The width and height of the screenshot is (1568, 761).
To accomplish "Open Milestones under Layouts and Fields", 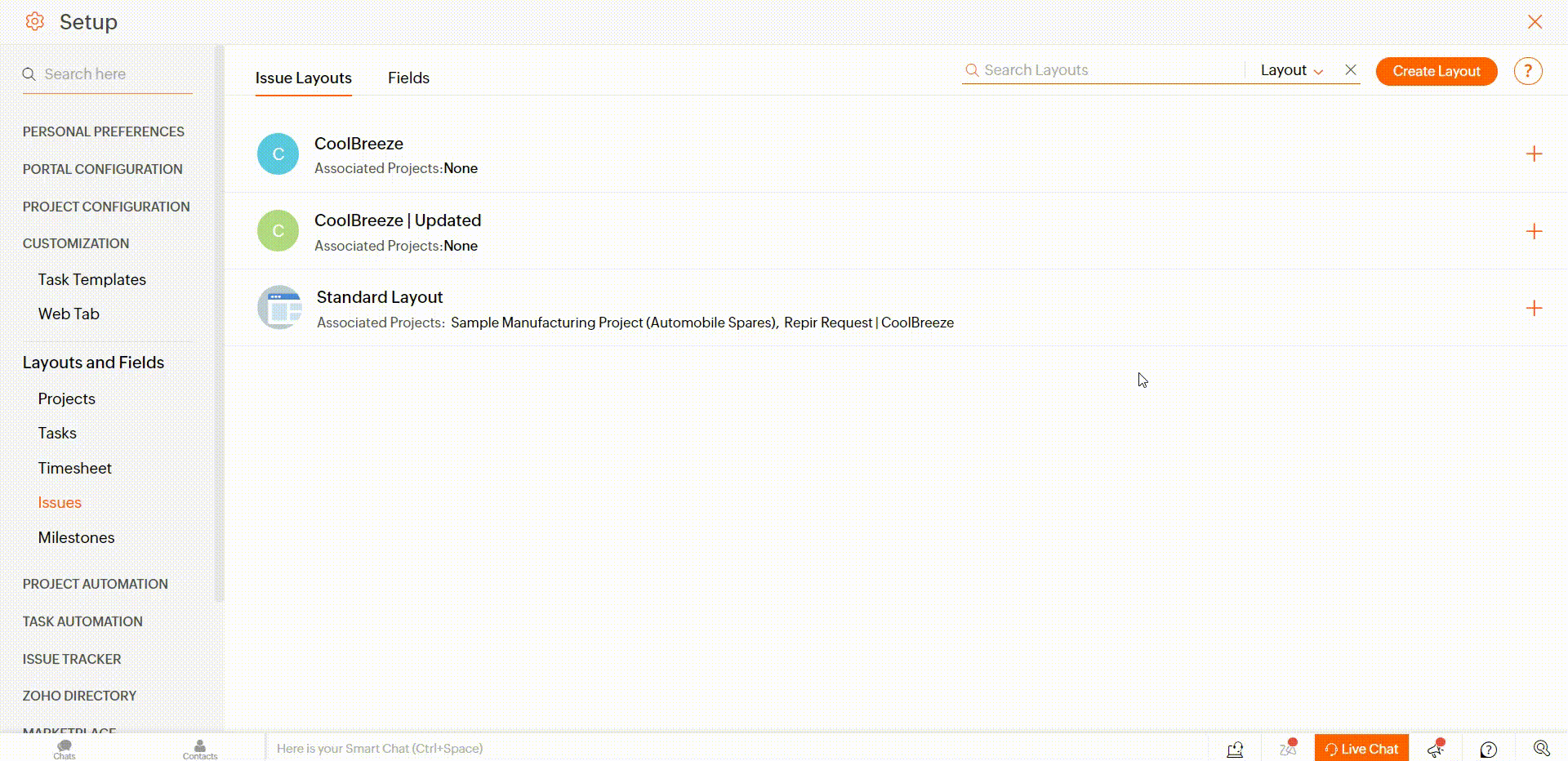I will [76, 537].
